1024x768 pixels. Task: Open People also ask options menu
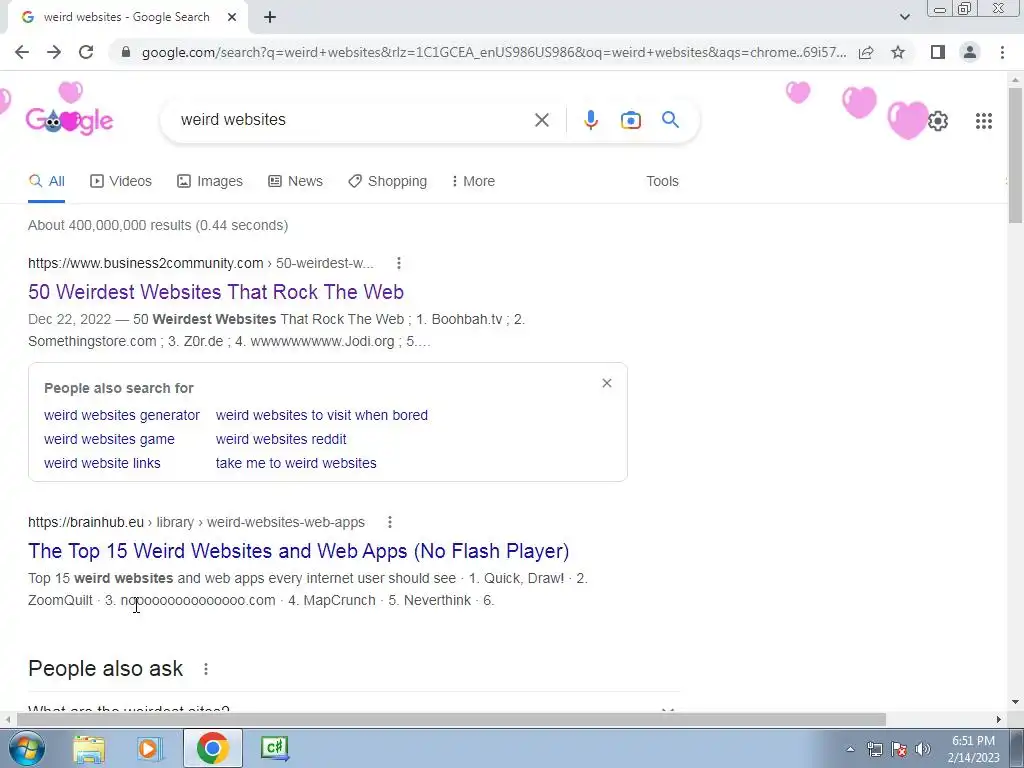point(206,669)
